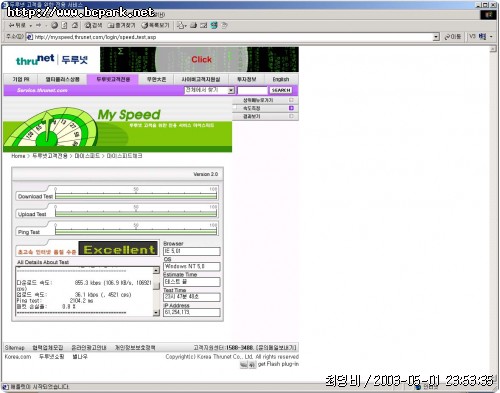This screenshot has height=393, width=500.
Task: Click the Estimate Time field
Action: tap(192, 282)
